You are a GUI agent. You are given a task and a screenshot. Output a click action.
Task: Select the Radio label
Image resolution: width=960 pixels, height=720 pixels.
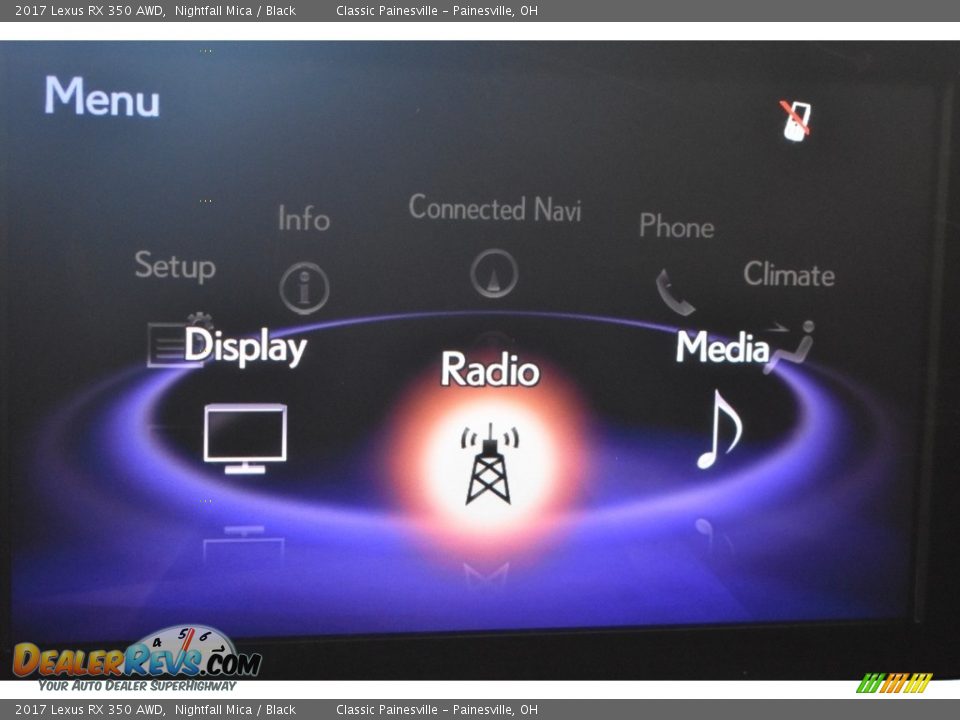coord(490,369)
